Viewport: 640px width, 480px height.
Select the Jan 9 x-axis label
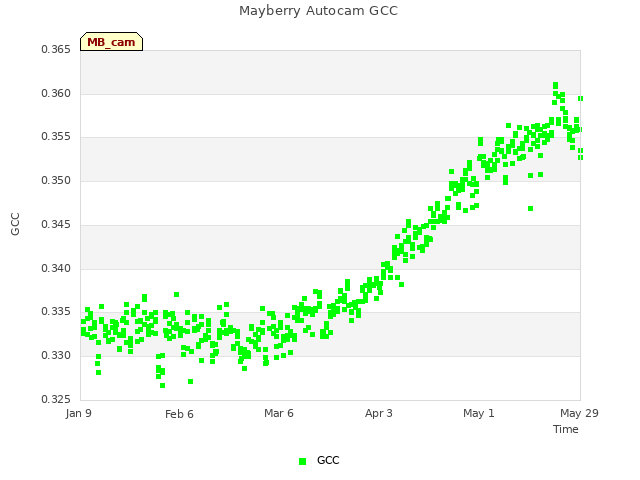pyautogui.click(x=78, y=413)
